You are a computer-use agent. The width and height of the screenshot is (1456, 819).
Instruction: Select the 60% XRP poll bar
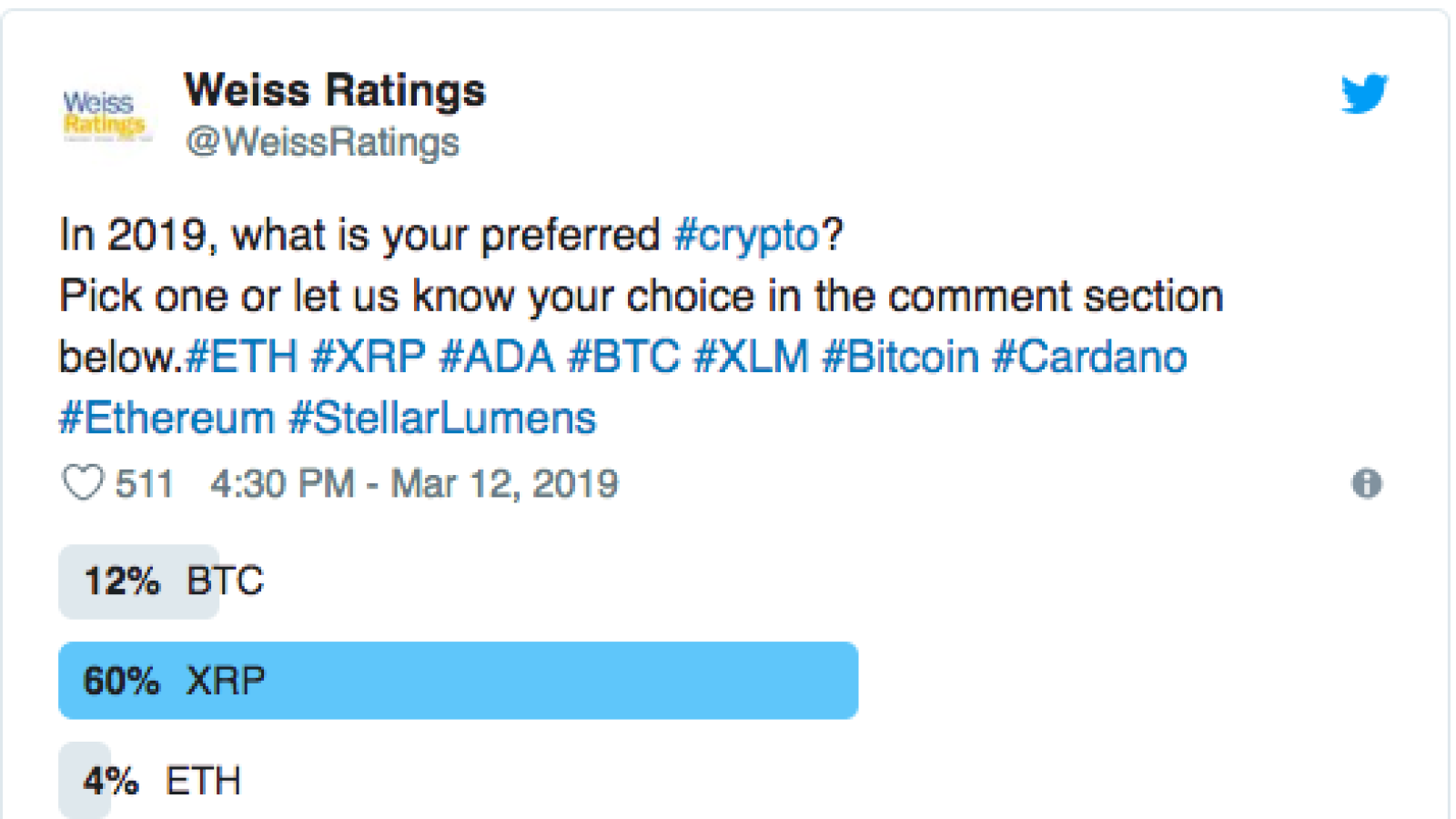tap(459, 681)
